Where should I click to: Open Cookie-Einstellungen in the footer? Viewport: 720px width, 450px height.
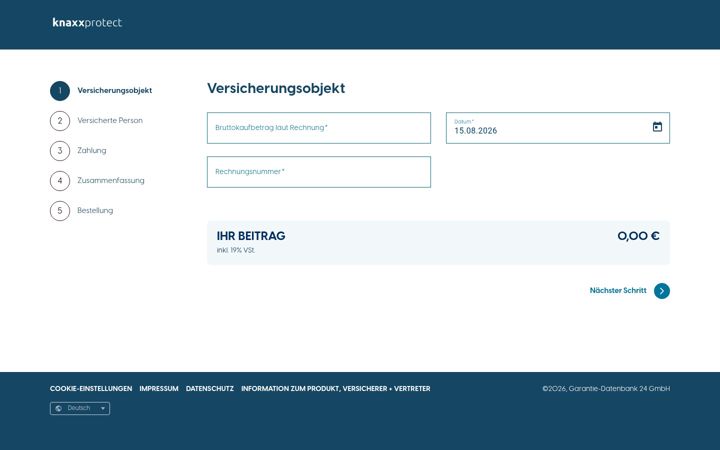91,388
